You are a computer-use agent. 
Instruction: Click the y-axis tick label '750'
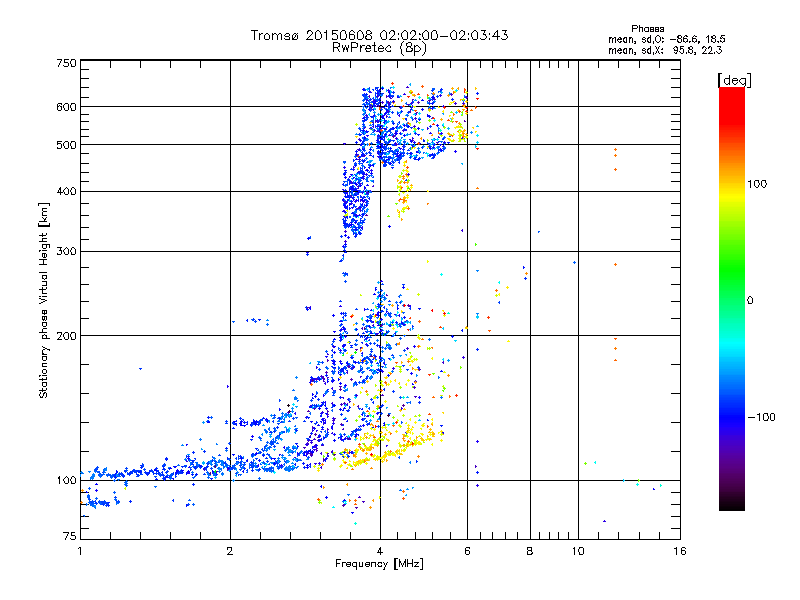point(67,63)
